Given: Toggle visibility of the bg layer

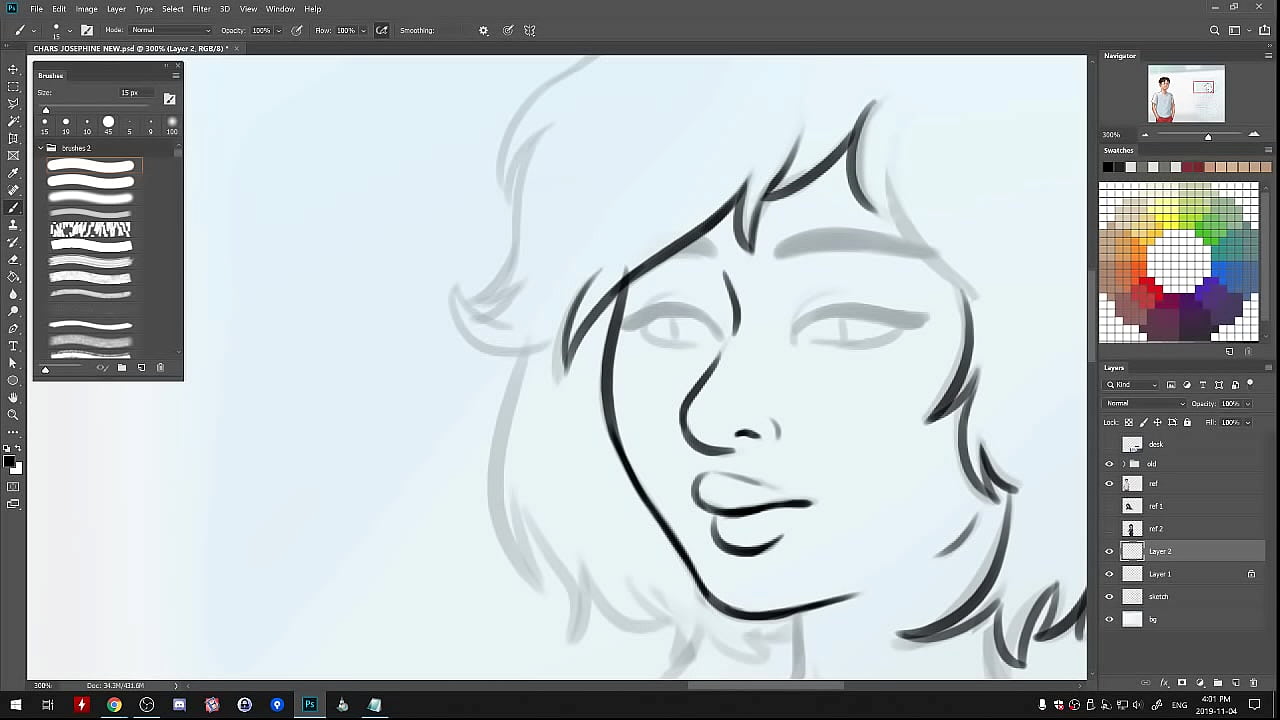Looking at the screenshot, I should [x=1109, y=620].
